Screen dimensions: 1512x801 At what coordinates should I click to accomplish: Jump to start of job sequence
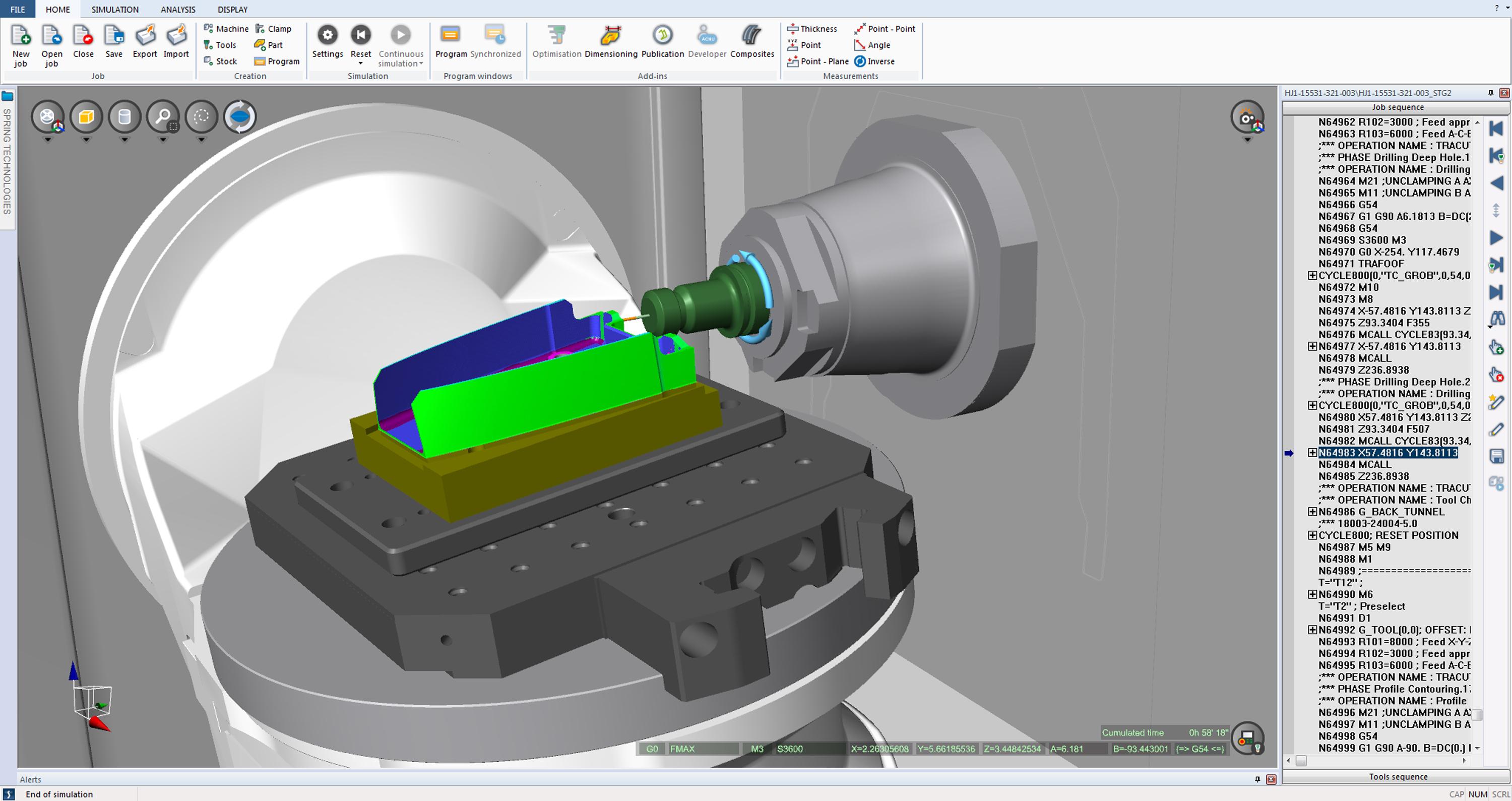pos(1496,129)
